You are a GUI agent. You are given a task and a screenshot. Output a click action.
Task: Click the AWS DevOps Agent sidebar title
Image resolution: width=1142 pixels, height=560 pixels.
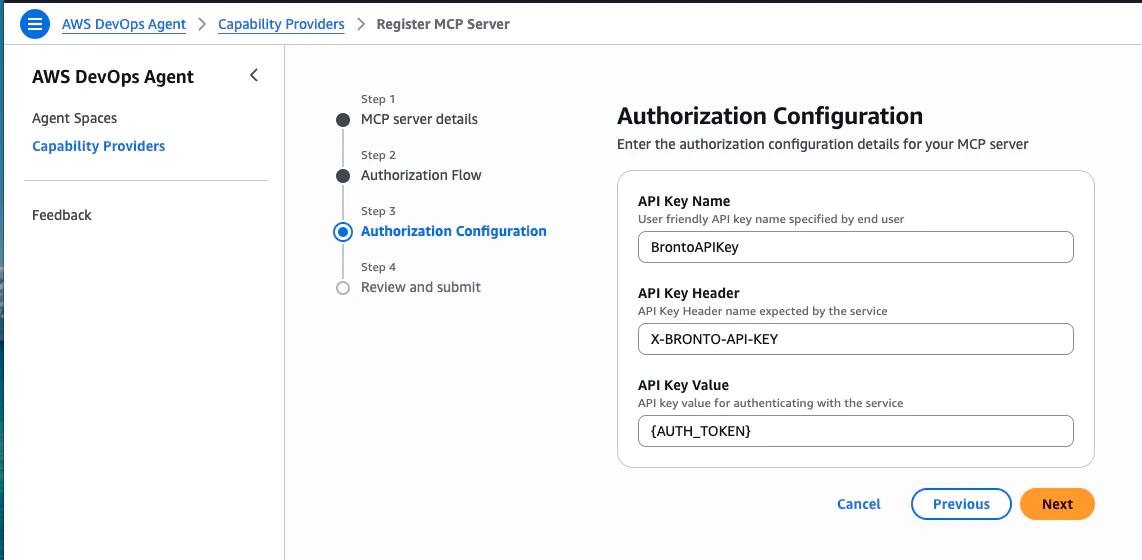pos(113,76)
